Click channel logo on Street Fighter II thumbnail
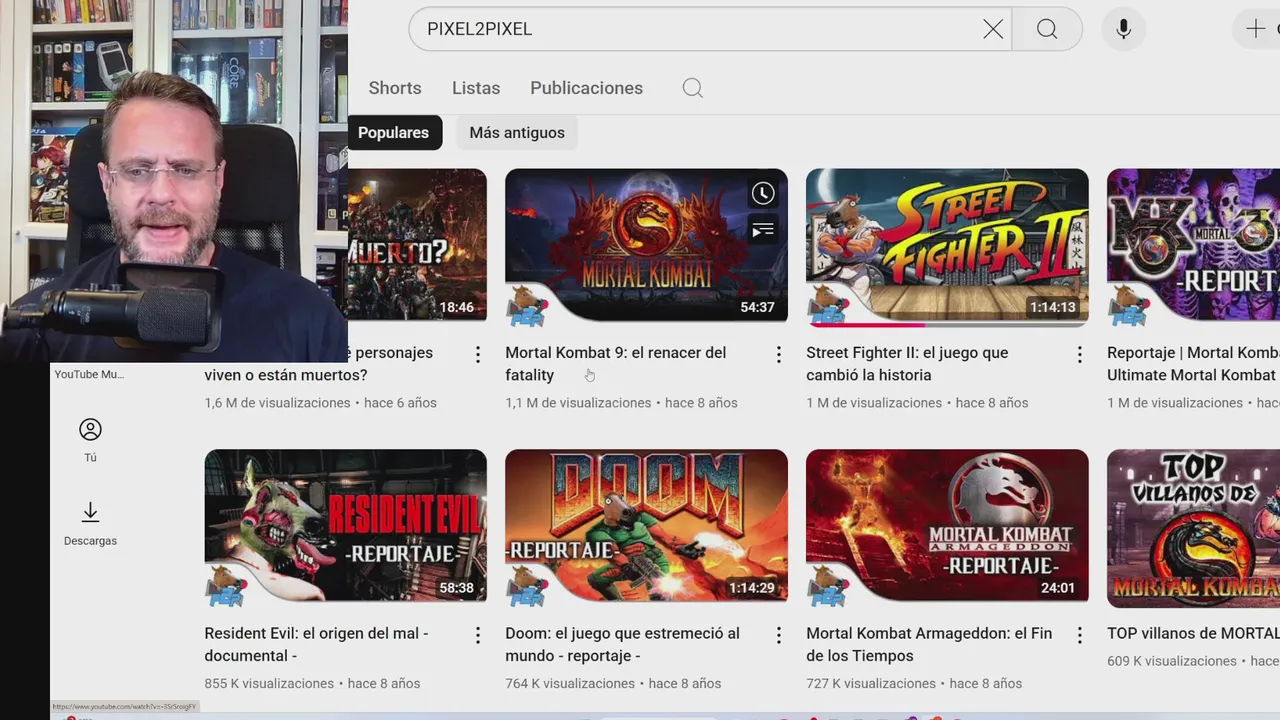Screen dimensions: 1280x720 (827, 306)
